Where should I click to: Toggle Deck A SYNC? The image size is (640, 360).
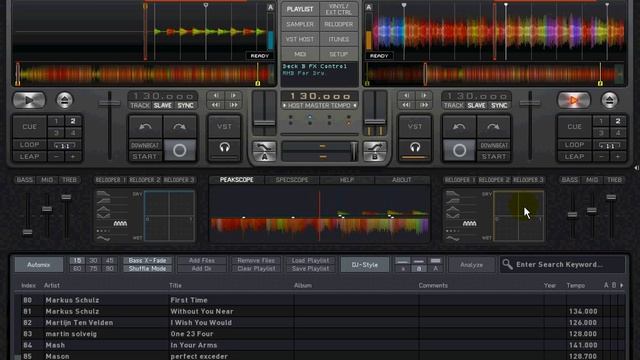pyautogui.click(x=185, y=105)
